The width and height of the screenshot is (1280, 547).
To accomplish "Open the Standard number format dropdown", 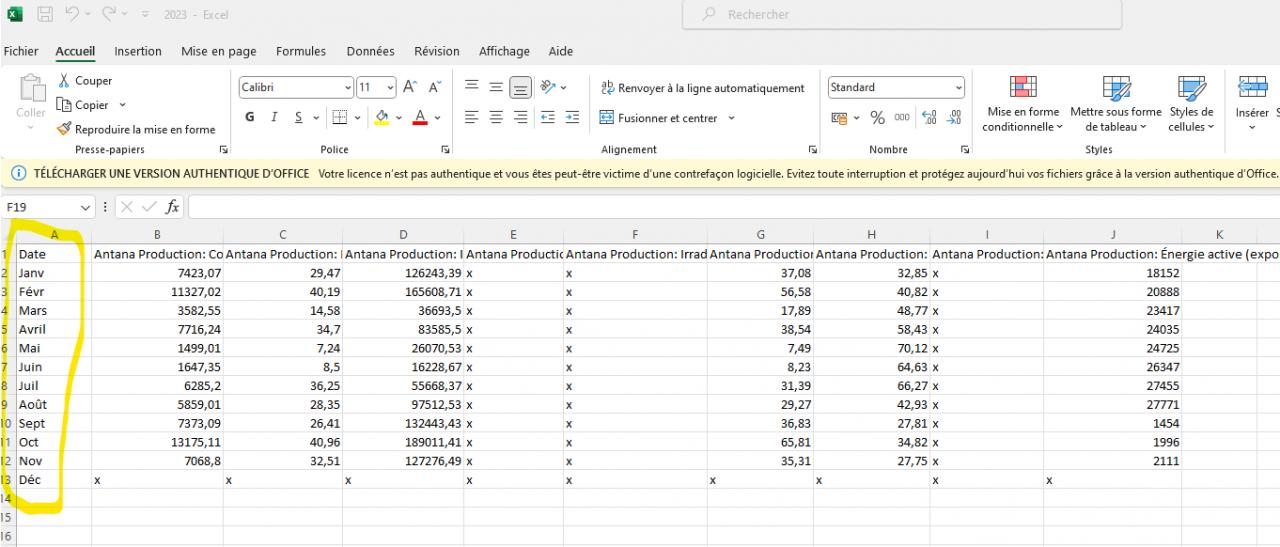I will pyautogui.click(x=958, y=88).
